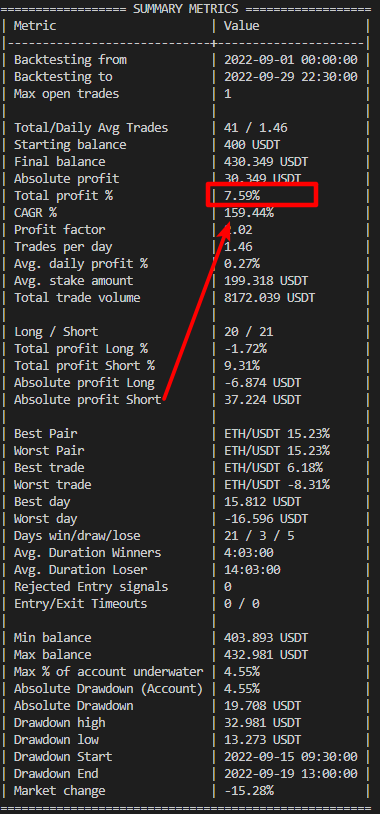This screenshot has width=380, height=814.
Task: Select Best day value 15.812 USDT
Action: [x=262, y=502]
